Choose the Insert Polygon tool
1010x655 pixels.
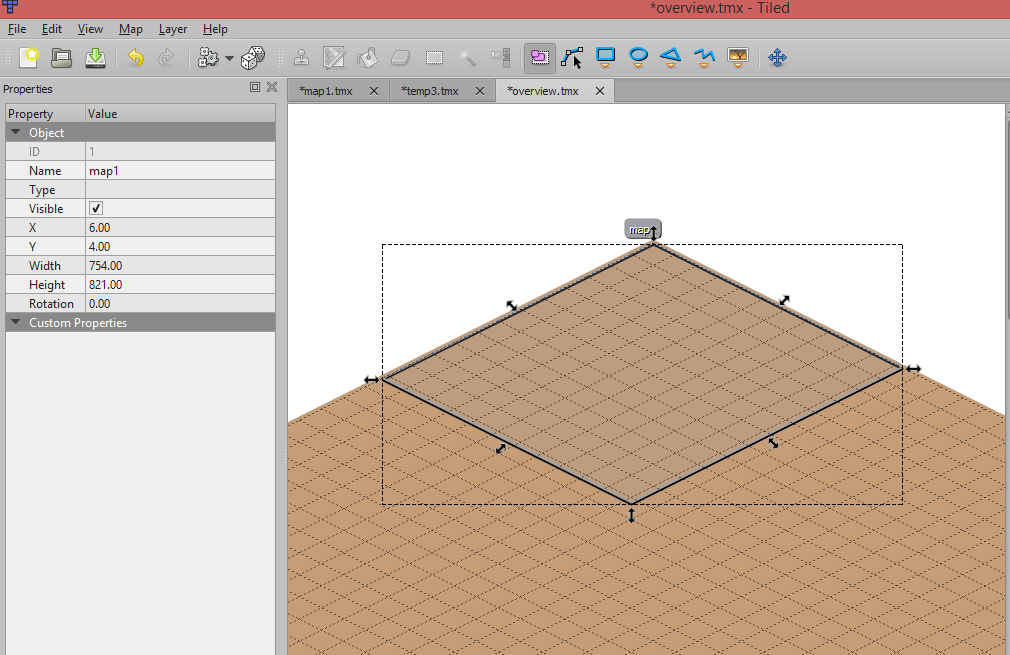click(x=671, y=58)
